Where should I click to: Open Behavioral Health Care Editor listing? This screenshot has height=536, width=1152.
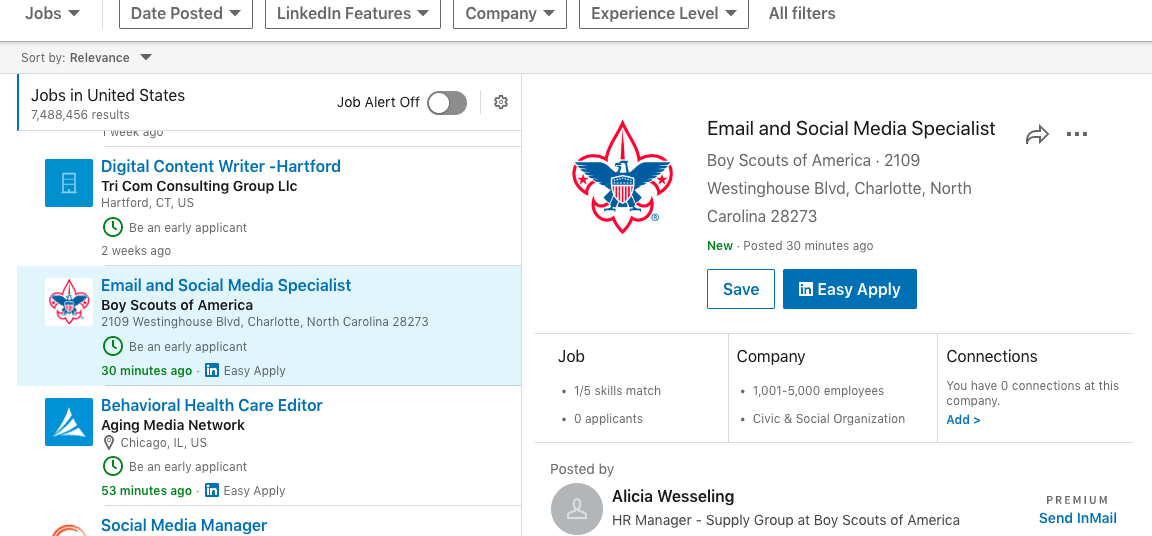coord(212,405)
